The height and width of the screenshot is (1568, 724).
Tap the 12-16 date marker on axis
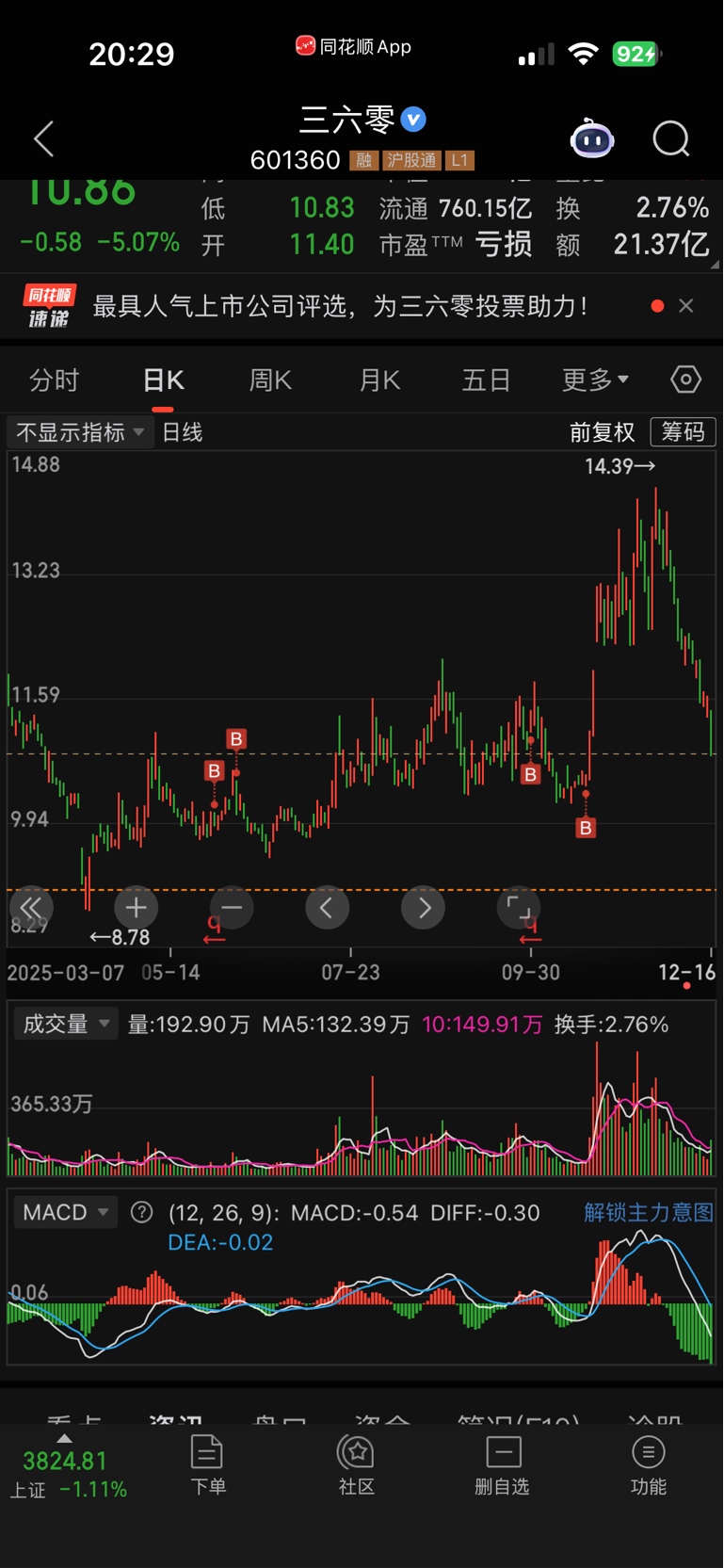(686, 972)
